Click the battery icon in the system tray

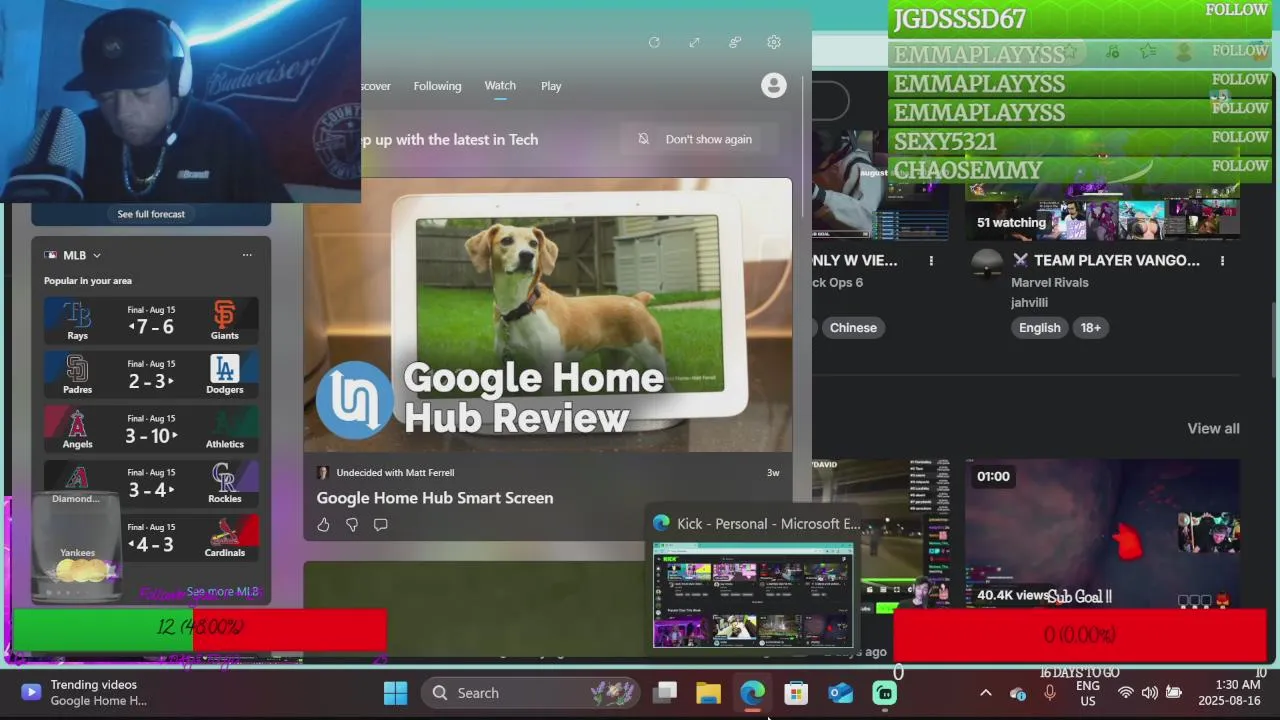[1173, 693]
